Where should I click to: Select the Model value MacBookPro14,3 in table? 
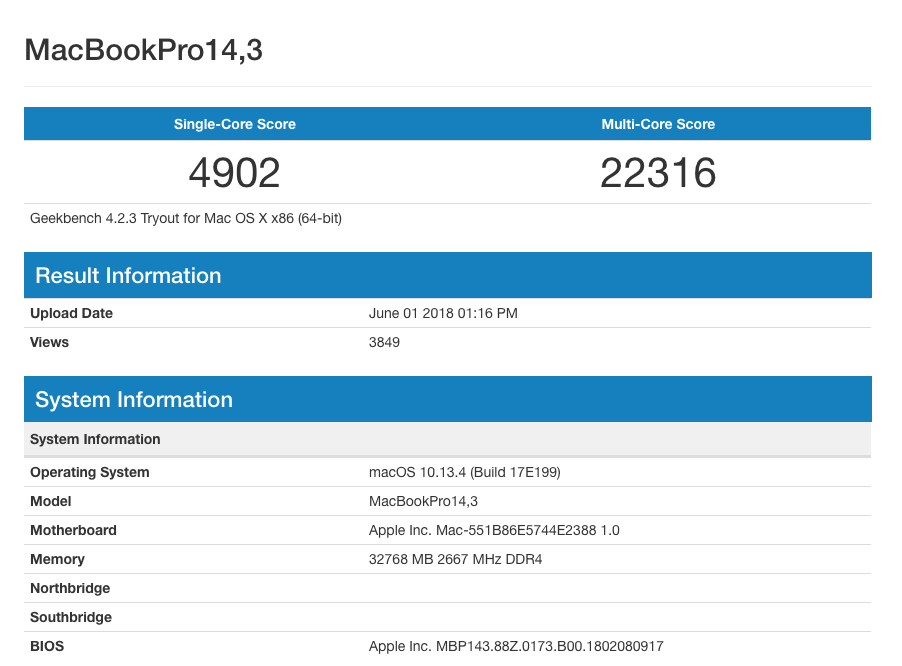(x=423, y=502)
